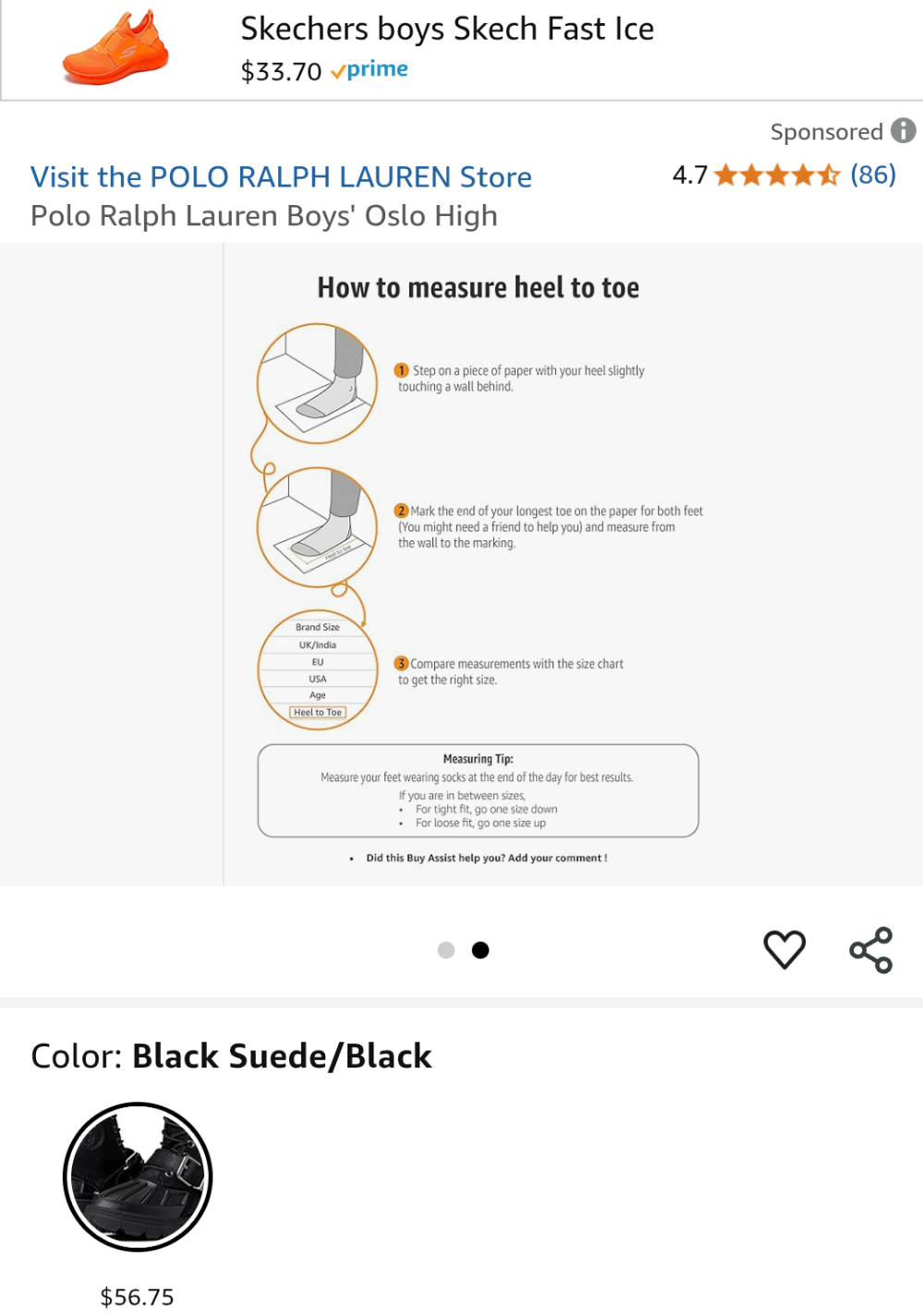Select the first image carousel dot
923x1316 pixels.
pos(446,950)
